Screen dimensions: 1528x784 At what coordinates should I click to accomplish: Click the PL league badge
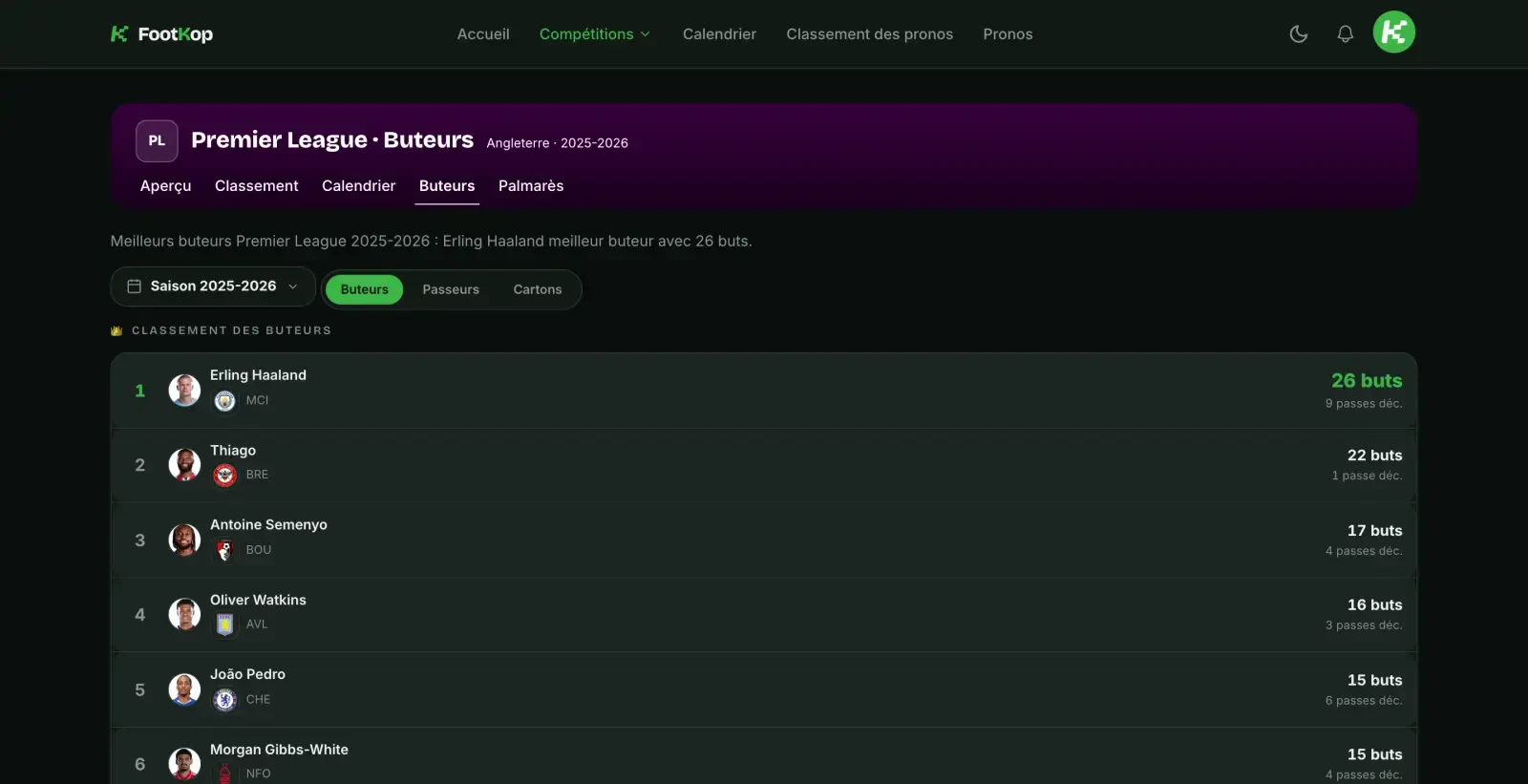click(x=157, y=140)
